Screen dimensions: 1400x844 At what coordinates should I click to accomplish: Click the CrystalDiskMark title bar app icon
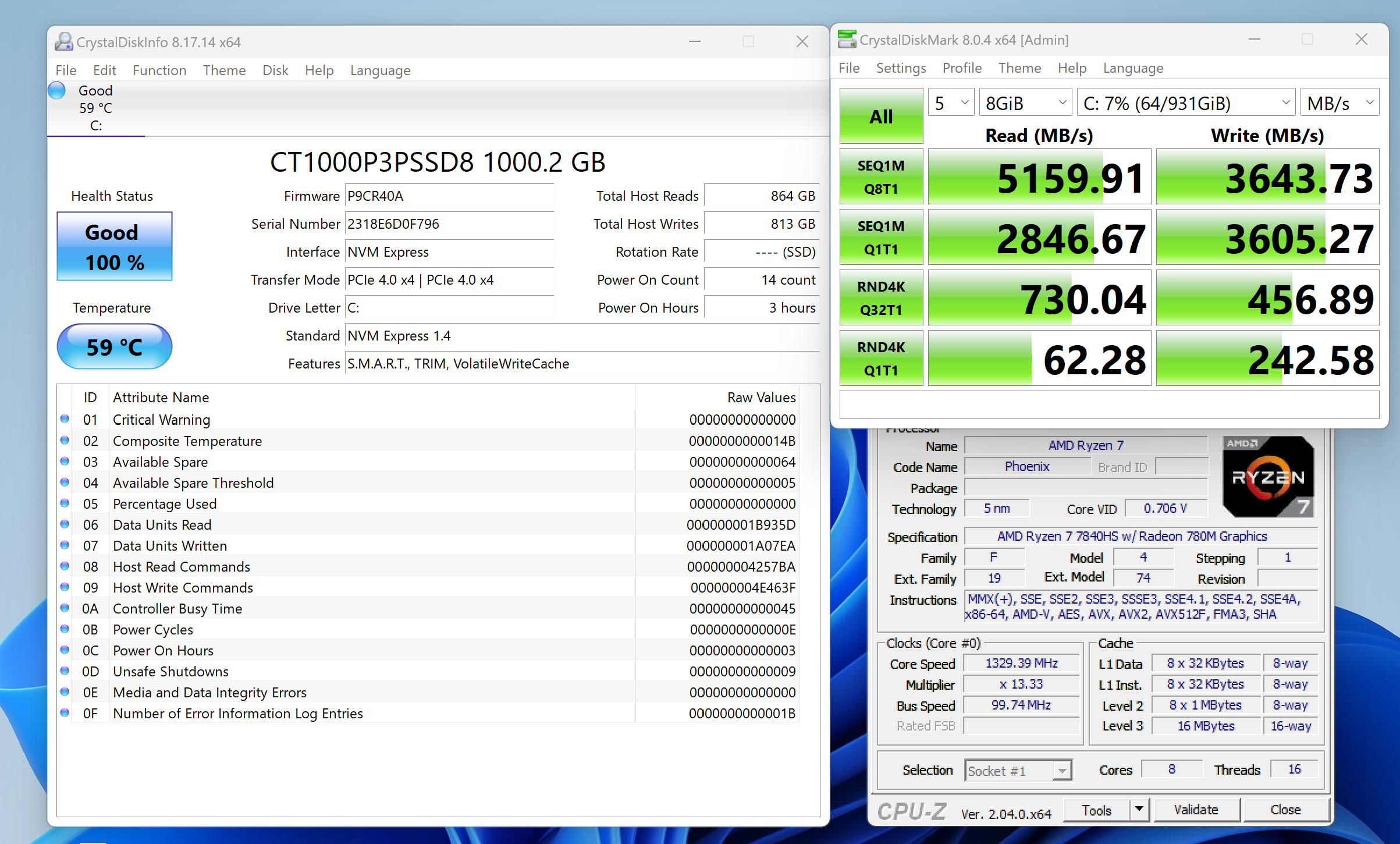(847, 40)
